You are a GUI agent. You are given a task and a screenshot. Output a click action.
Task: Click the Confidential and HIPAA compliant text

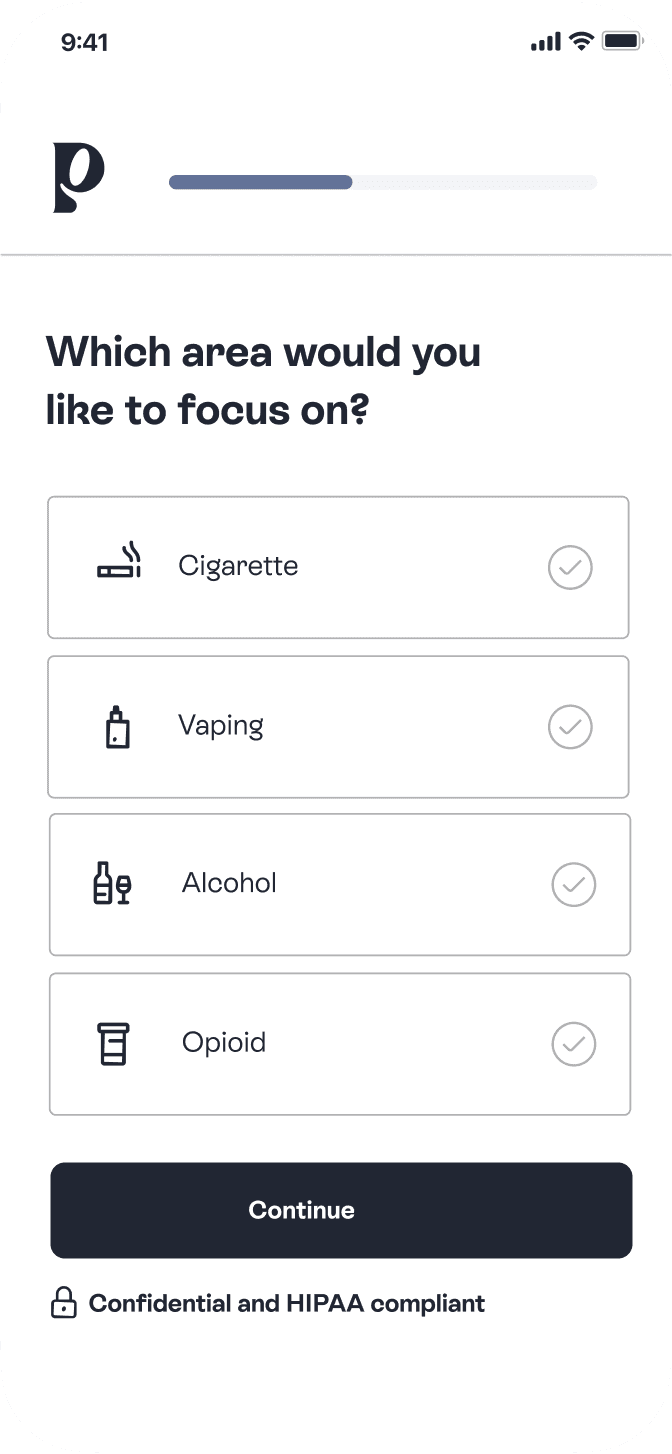click(x=286, y=1303)
